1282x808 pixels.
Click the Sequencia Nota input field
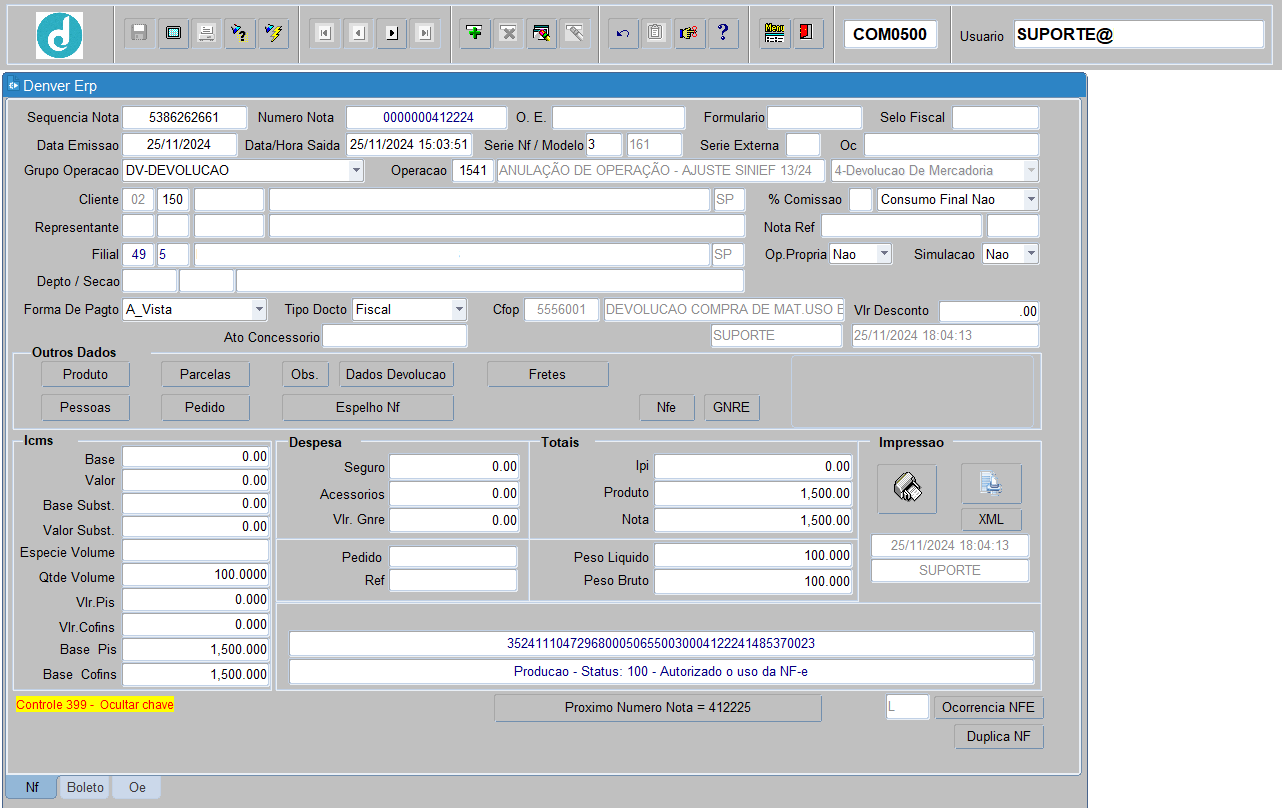pyautogui.click(x=184, y=118)
